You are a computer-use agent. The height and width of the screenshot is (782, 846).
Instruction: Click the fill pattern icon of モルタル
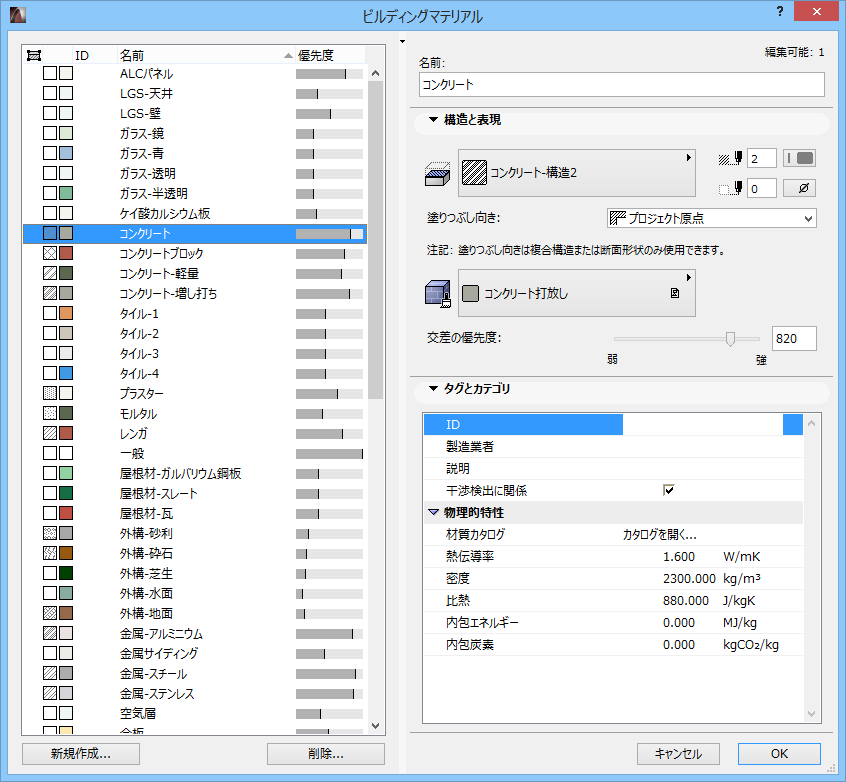tap(50, 413)
